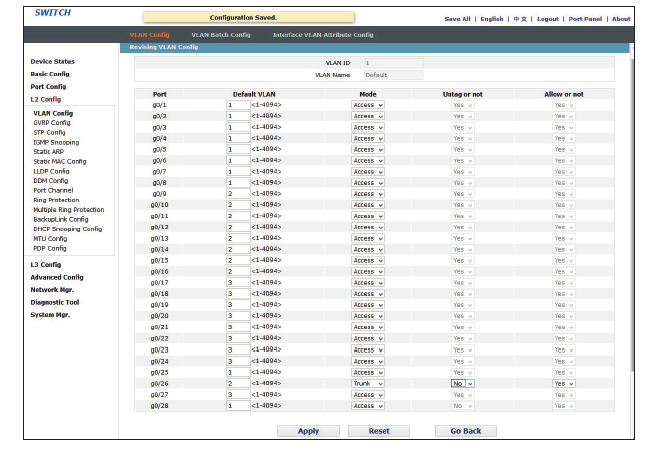
Task: Click Default VLAN input field for g0/9
Action: 238,193
